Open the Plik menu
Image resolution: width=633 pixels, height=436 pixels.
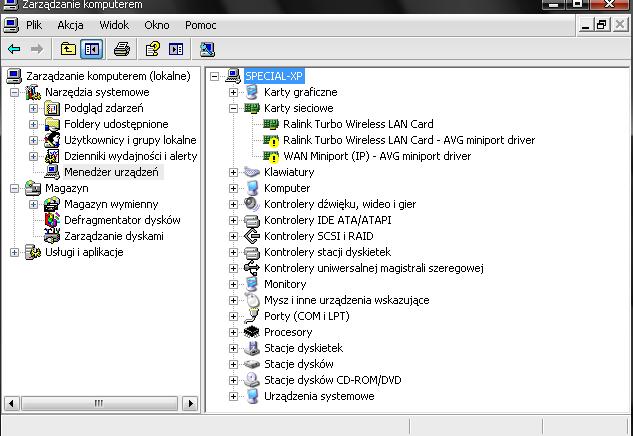click(34, 25)
